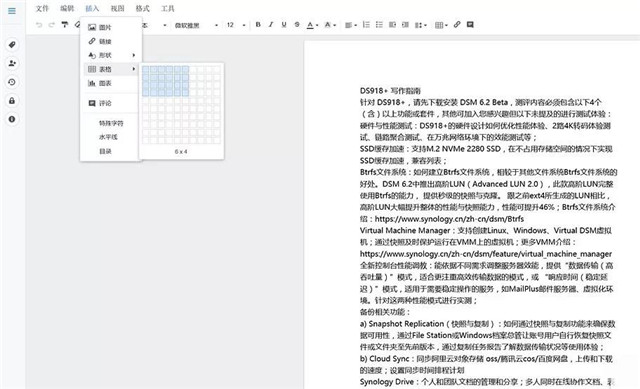Click the paint format brush icon
Image resolution: width=640 pixels, height=389 pixels.
pyautogui.click(x=64, y=25)
